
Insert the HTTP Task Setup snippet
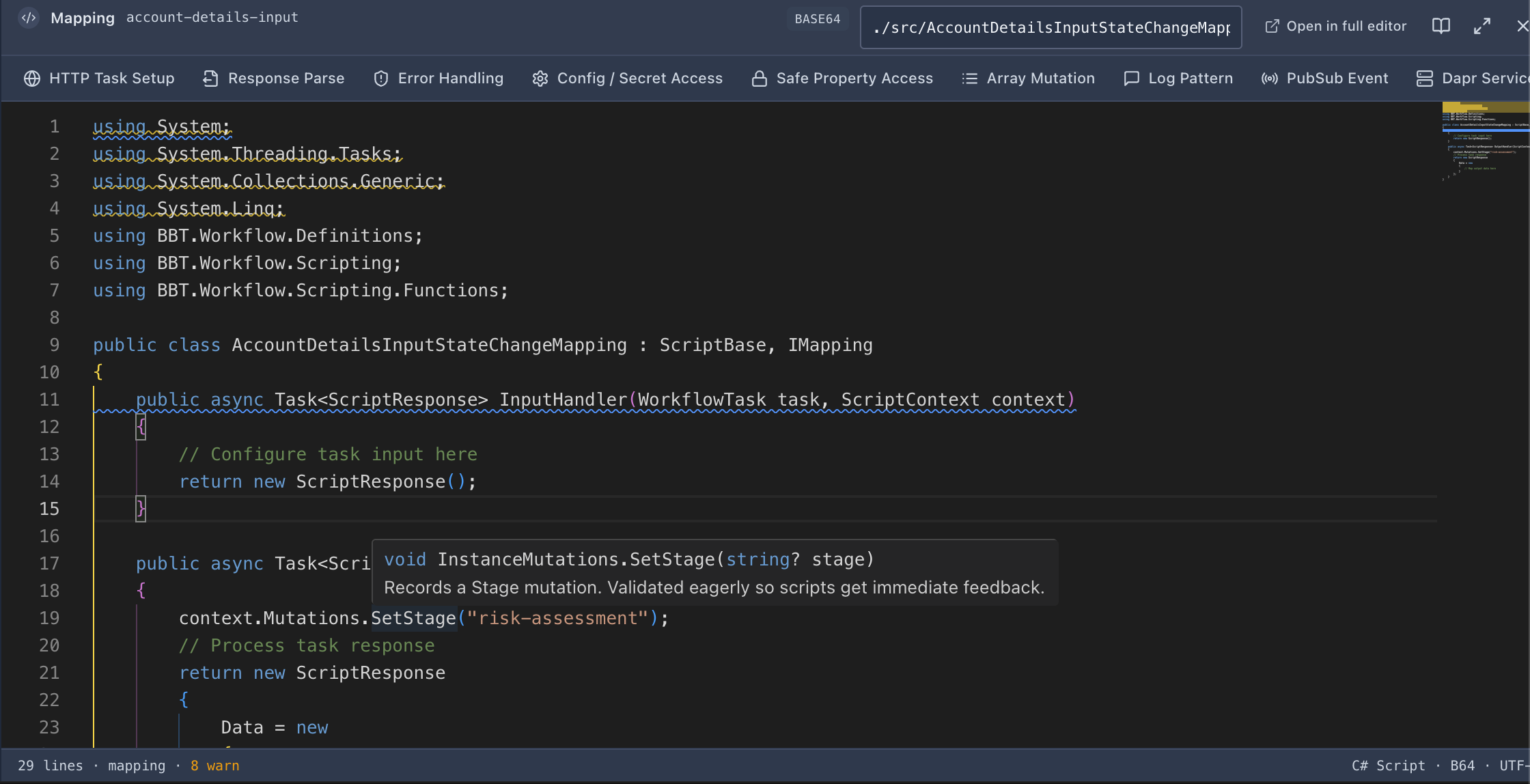tap(99, 79)
